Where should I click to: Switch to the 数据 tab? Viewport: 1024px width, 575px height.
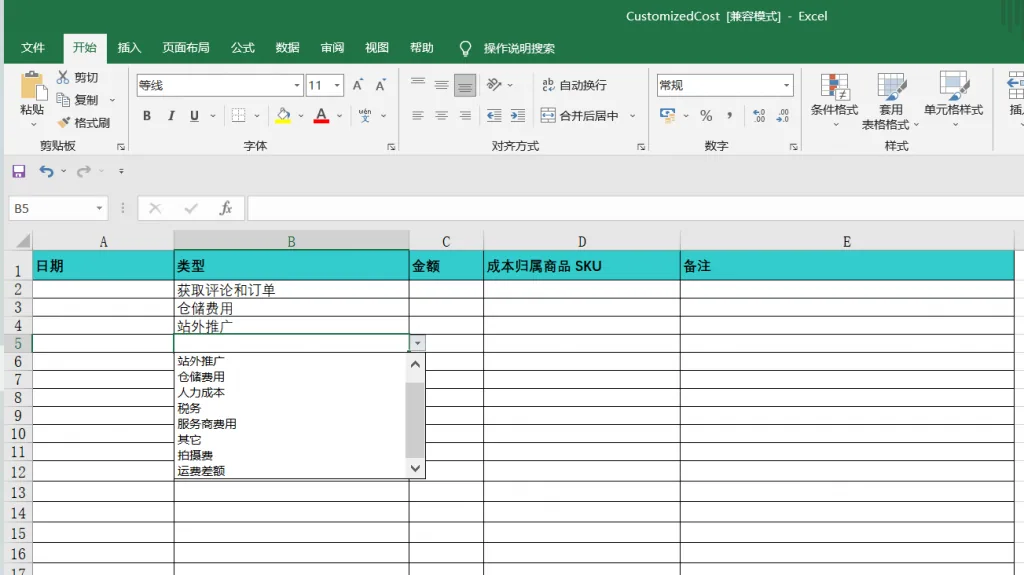(287, 48)
